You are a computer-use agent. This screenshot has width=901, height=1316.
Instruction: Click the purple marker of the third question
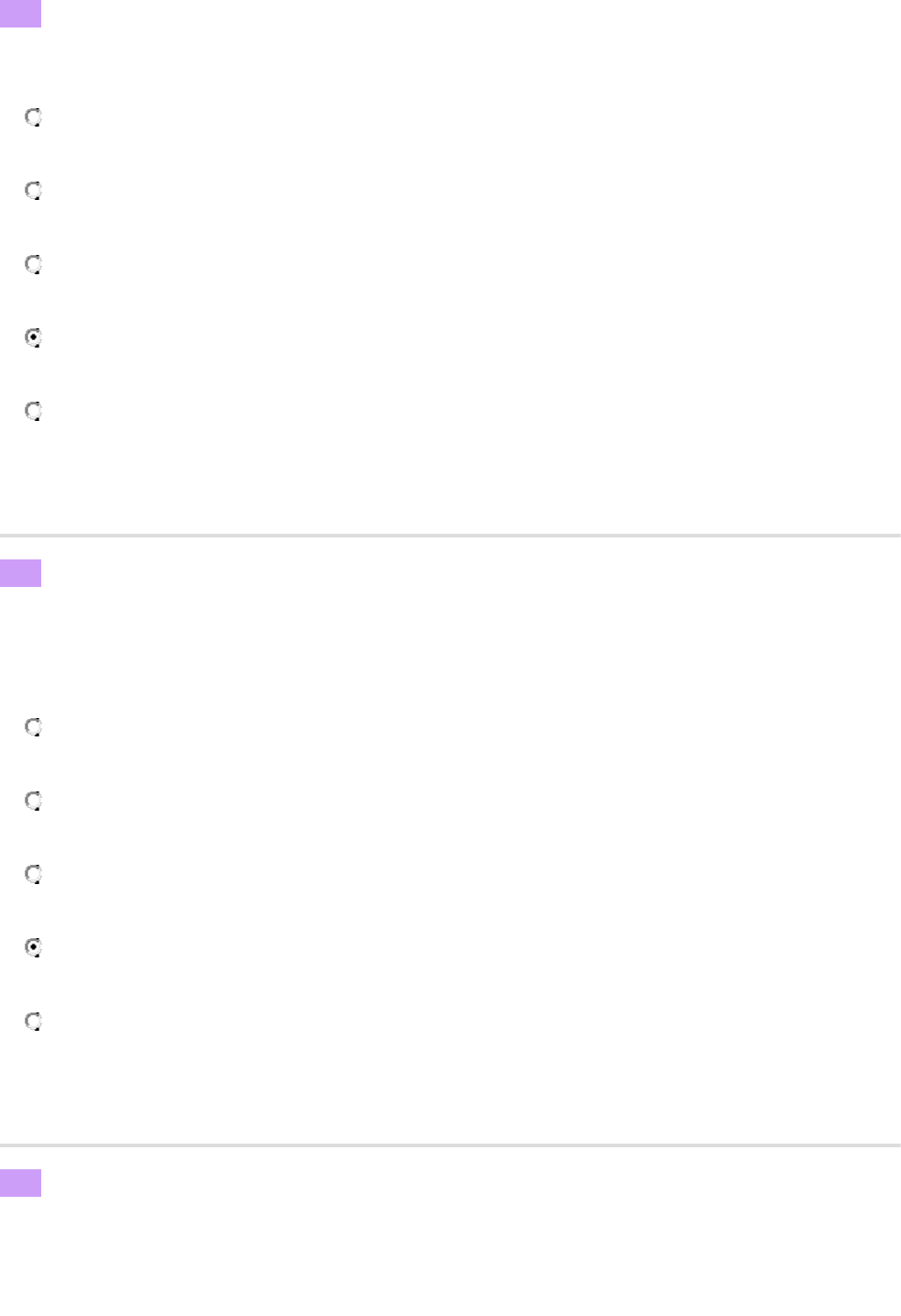coord(20,1183)
